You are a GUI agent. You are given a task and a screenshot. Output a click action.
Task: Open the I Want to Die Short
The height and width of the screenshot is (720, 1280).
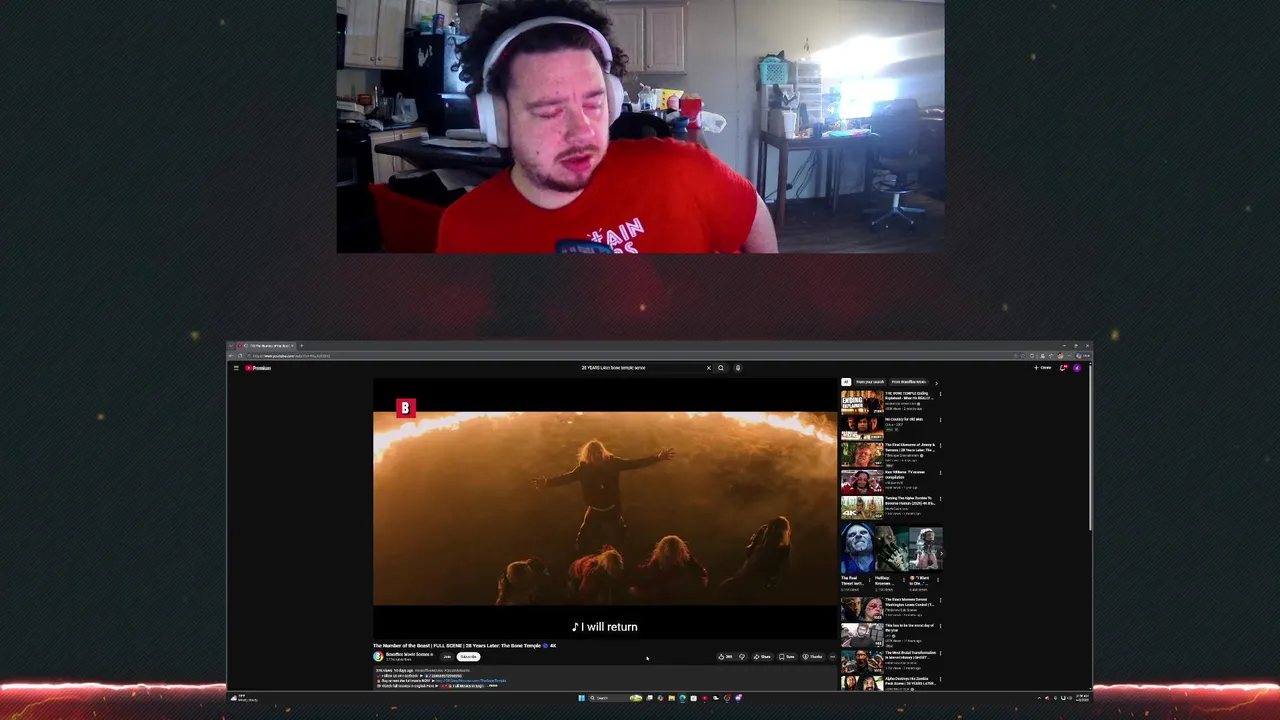925,549
